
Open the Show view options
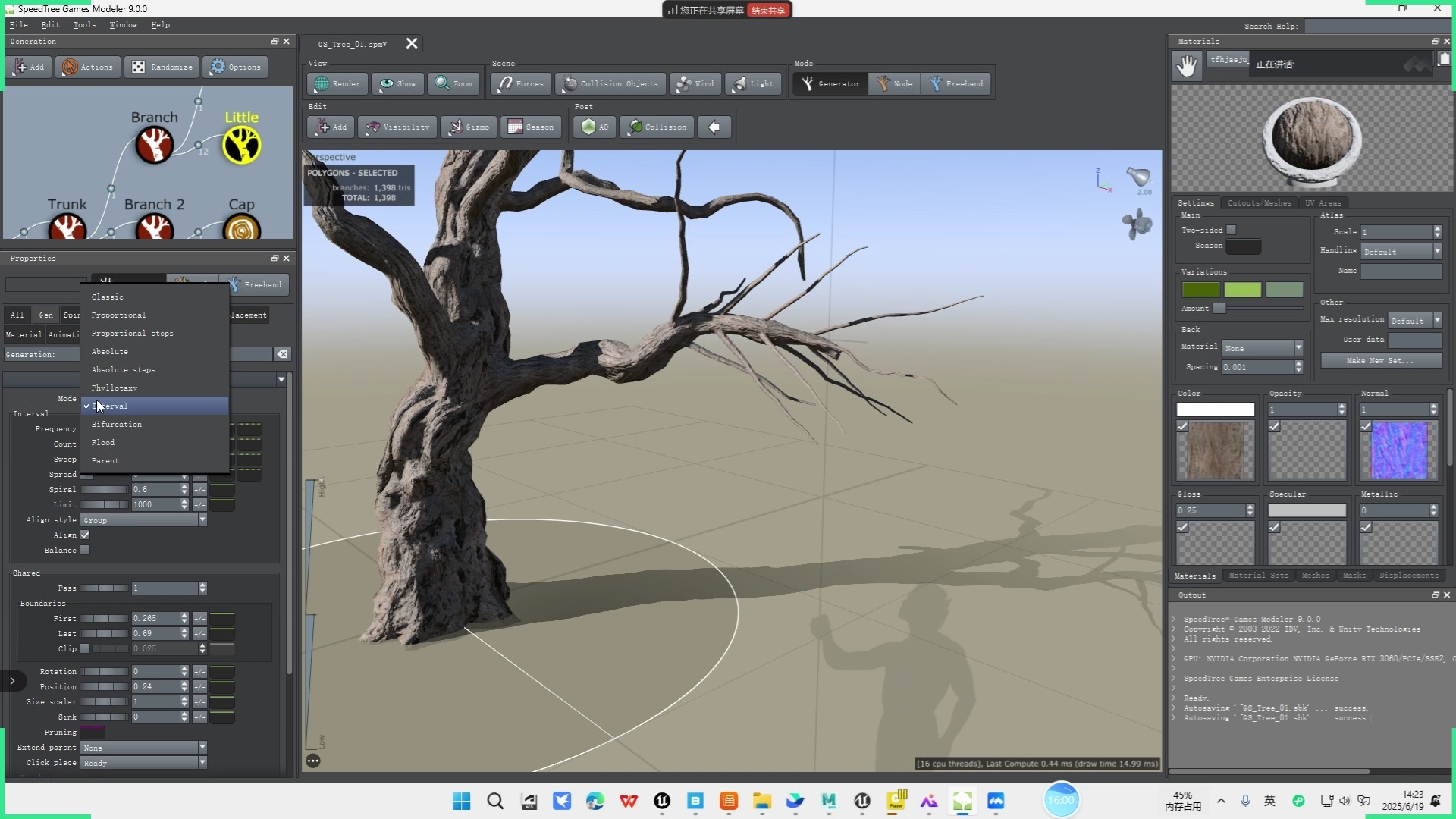(x=398, y=84)
